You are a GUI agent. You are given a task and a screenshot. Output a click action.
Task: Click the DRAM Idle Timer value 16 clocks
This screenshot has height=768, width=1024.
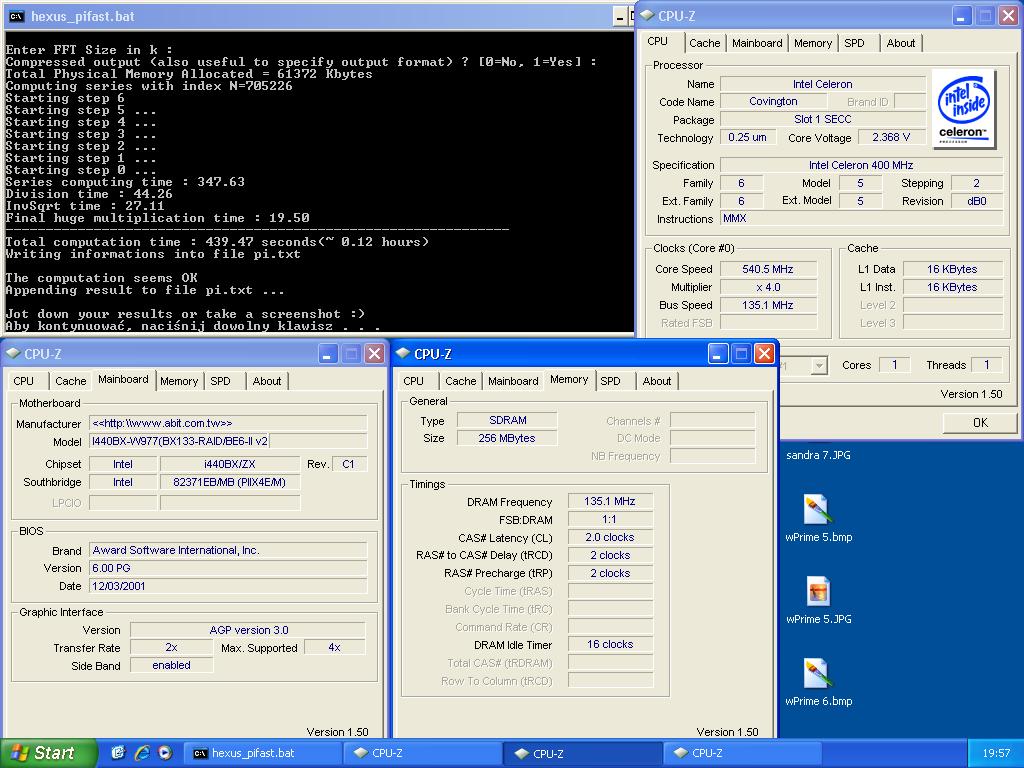coord(610,645)
